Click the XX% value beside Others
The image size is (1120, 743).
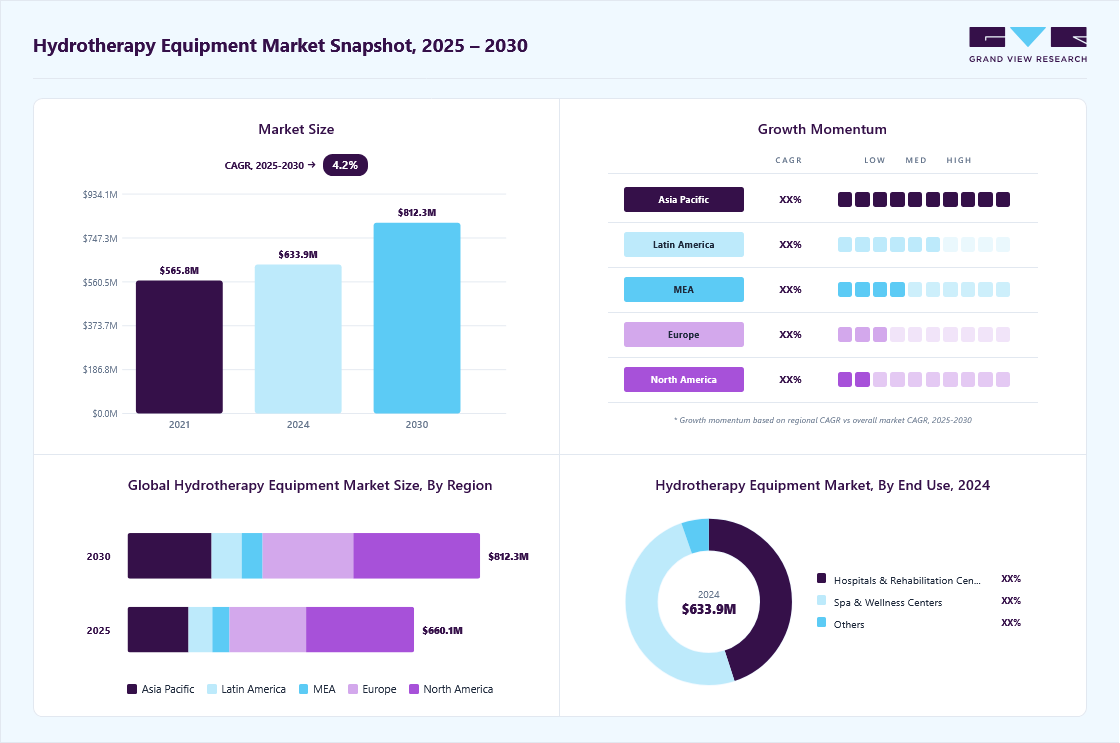click(1011, 622)
